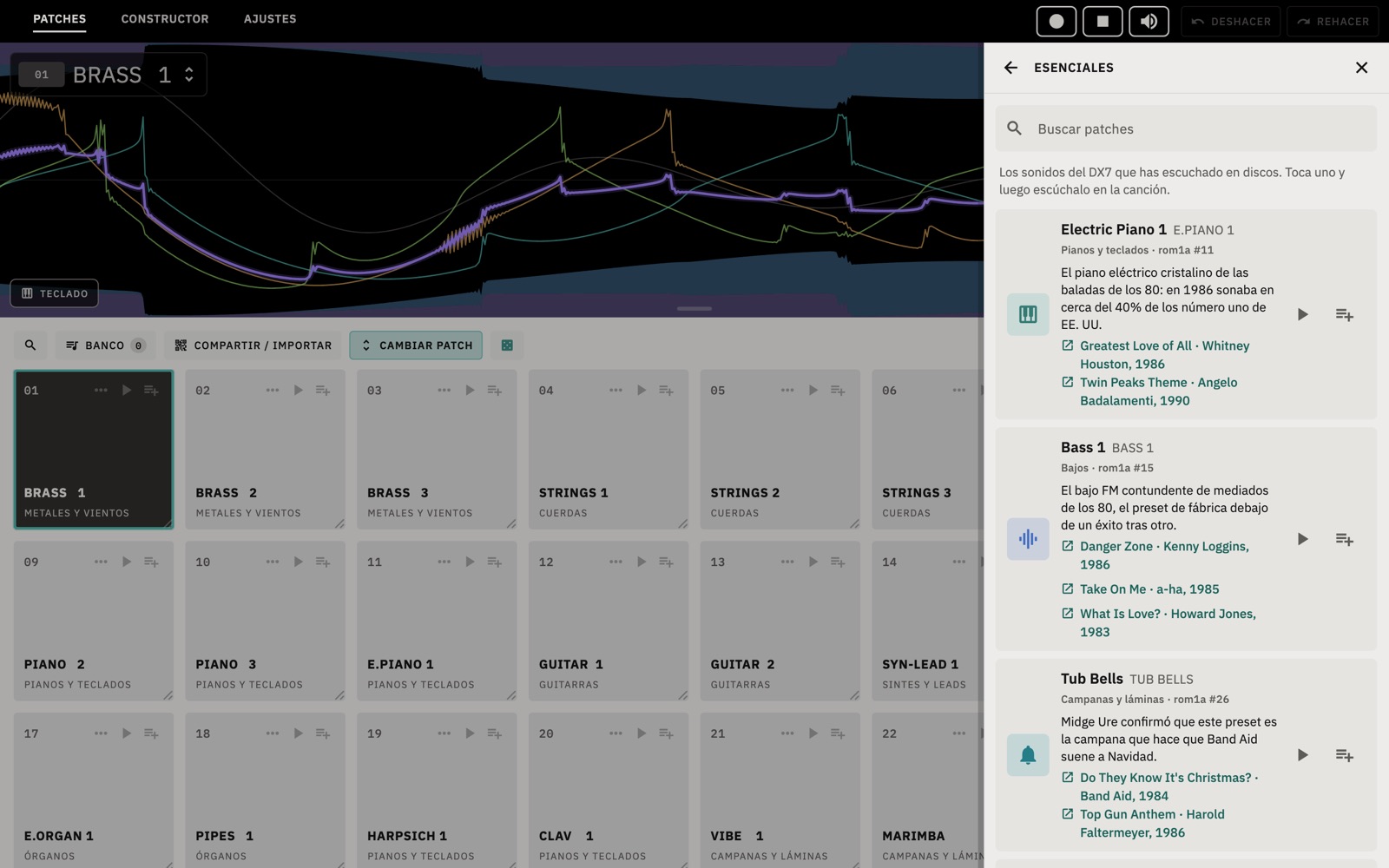Image resolution: width=1389 pixels, height=868 pixels.
Task: Focus the Buscar patches search field
Action: (1186, 128)
